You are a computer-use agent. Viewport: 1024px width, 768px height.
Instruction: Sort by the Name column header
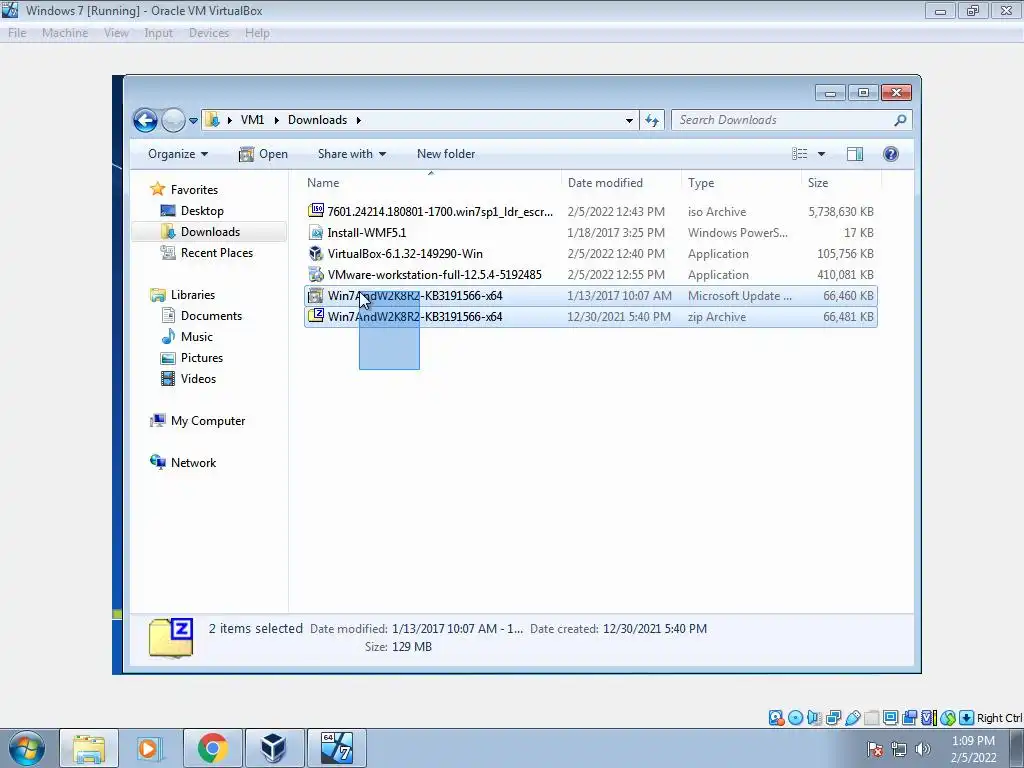click(x=431, y=183)
